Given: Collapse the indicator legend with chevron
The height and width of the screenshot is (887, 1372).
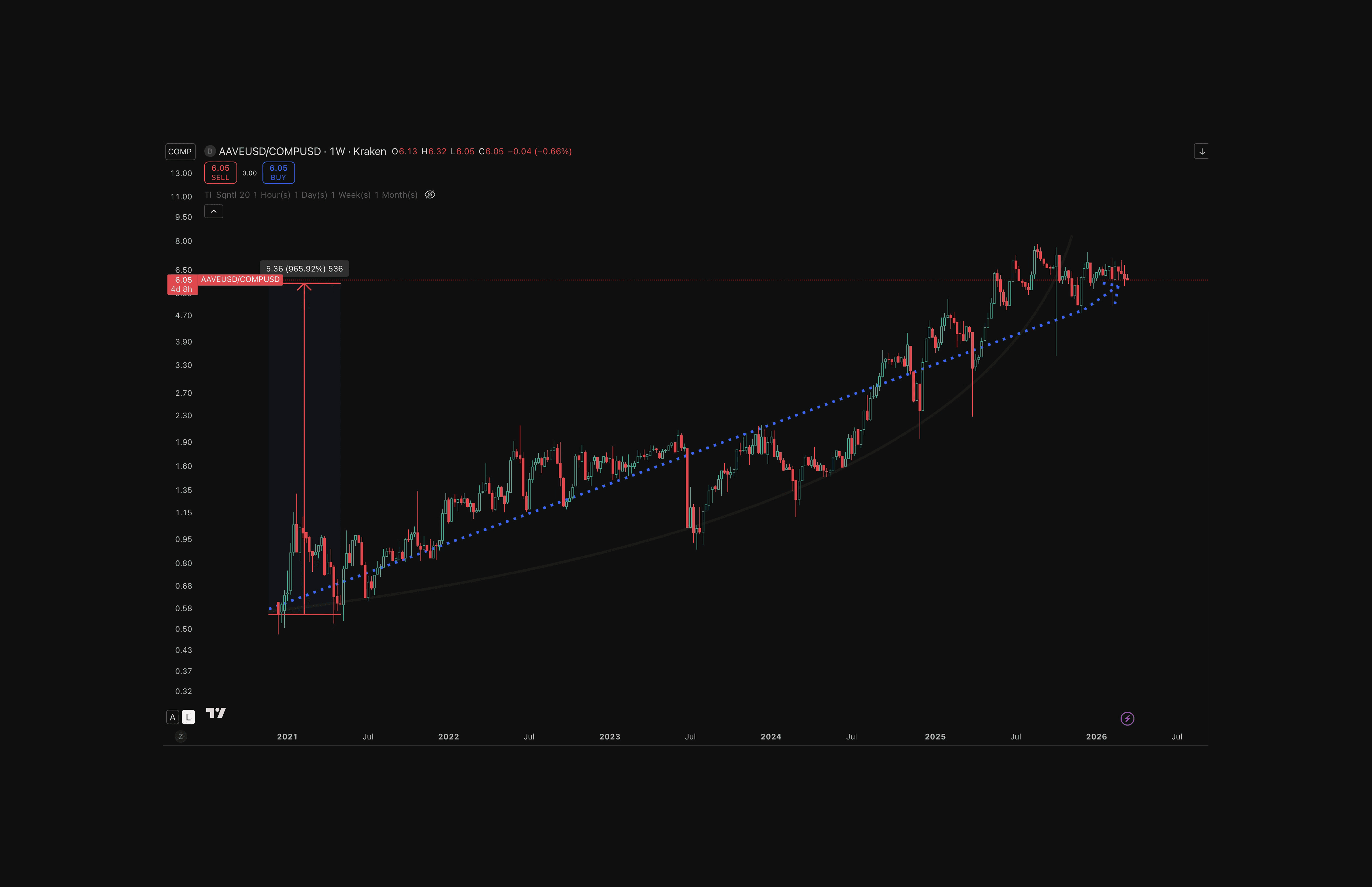Looking at the screenshot, I should click(214, 211).
